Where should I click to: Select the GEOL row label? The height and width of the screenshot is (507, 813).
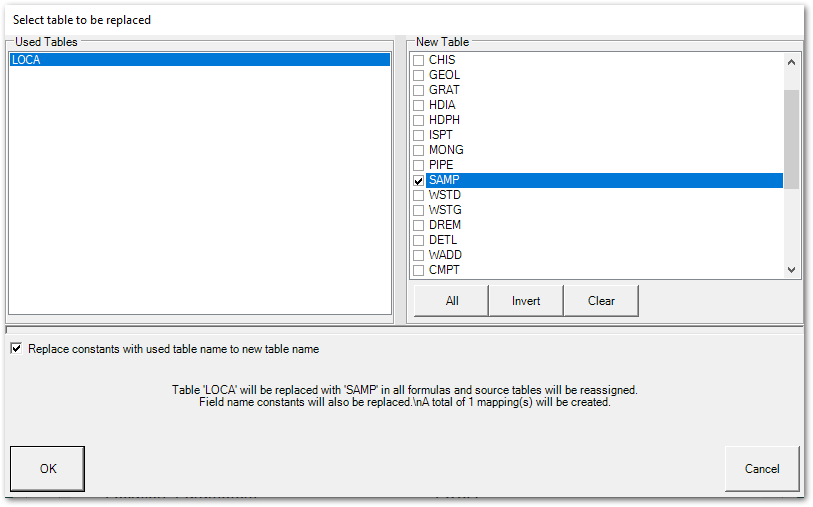(x=444, y=75)
